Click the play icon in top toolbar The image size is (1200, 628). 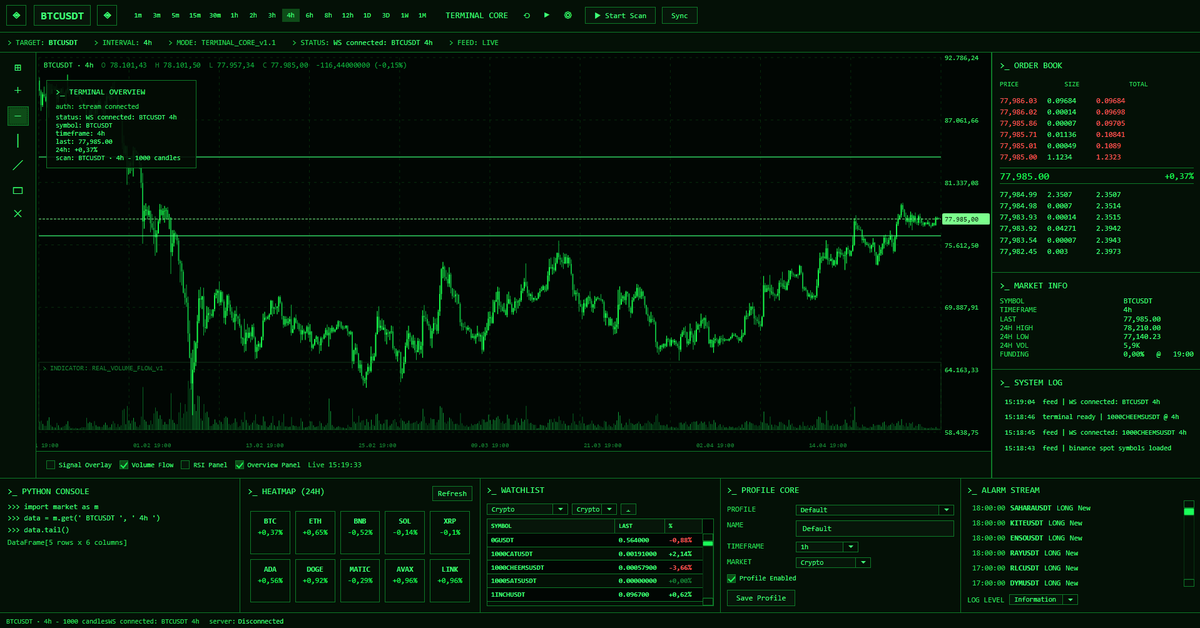pyautogui.click(x=547, y=15)
